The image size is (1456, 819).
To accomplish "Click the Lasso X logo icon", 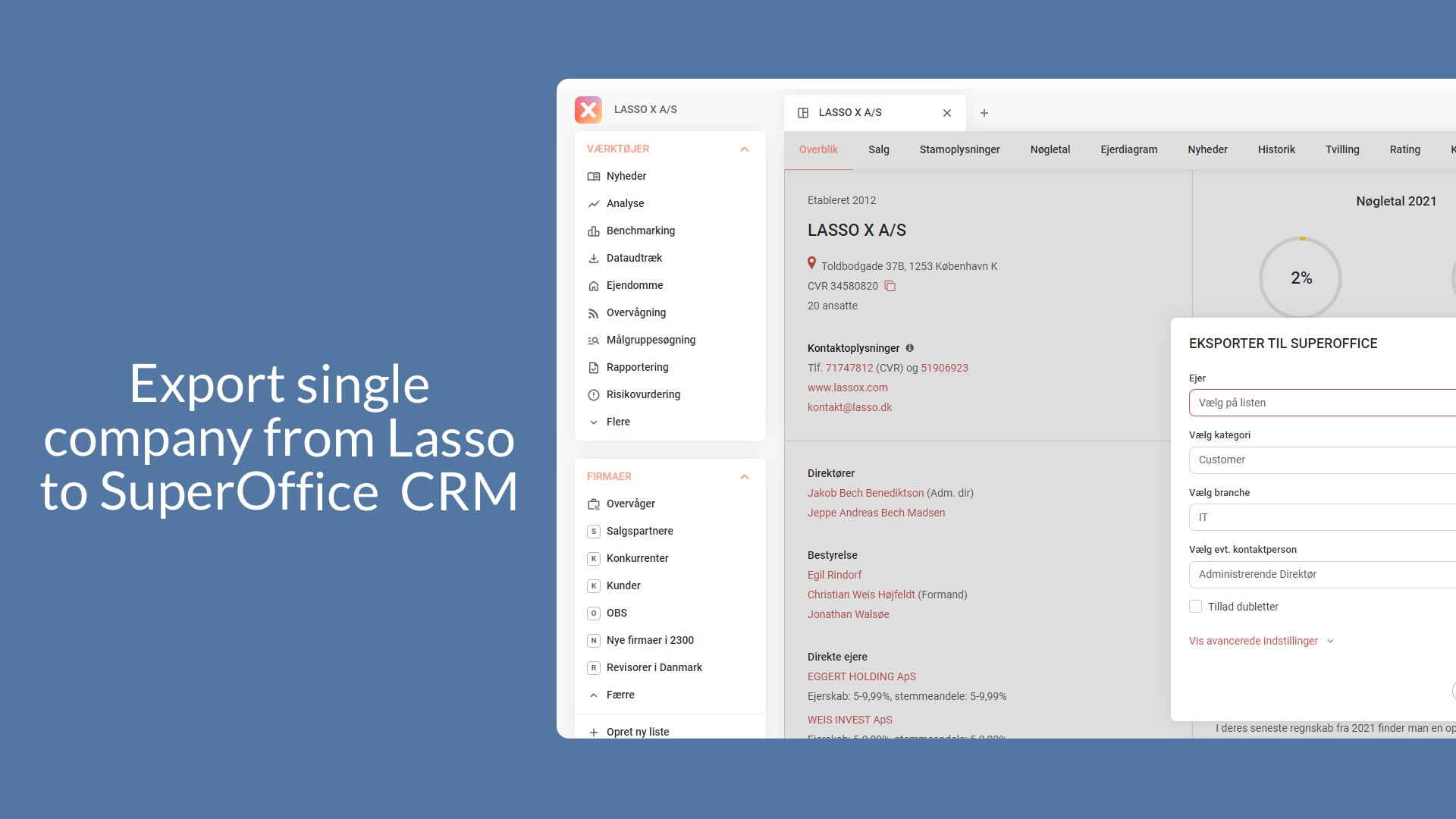I will [588, 110].
